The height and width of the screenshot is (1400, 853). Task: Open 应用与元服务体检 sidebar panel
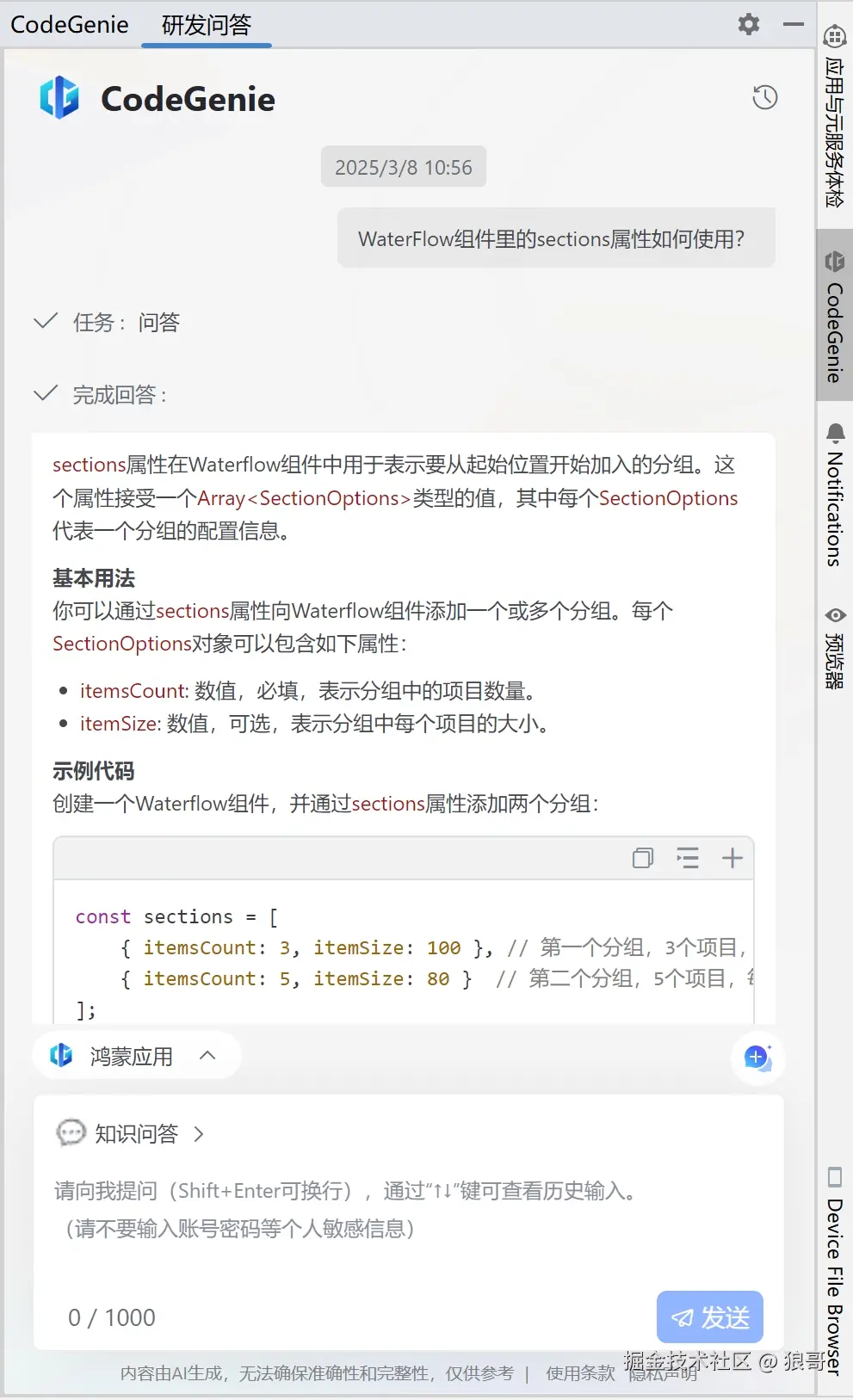[834, 115]
